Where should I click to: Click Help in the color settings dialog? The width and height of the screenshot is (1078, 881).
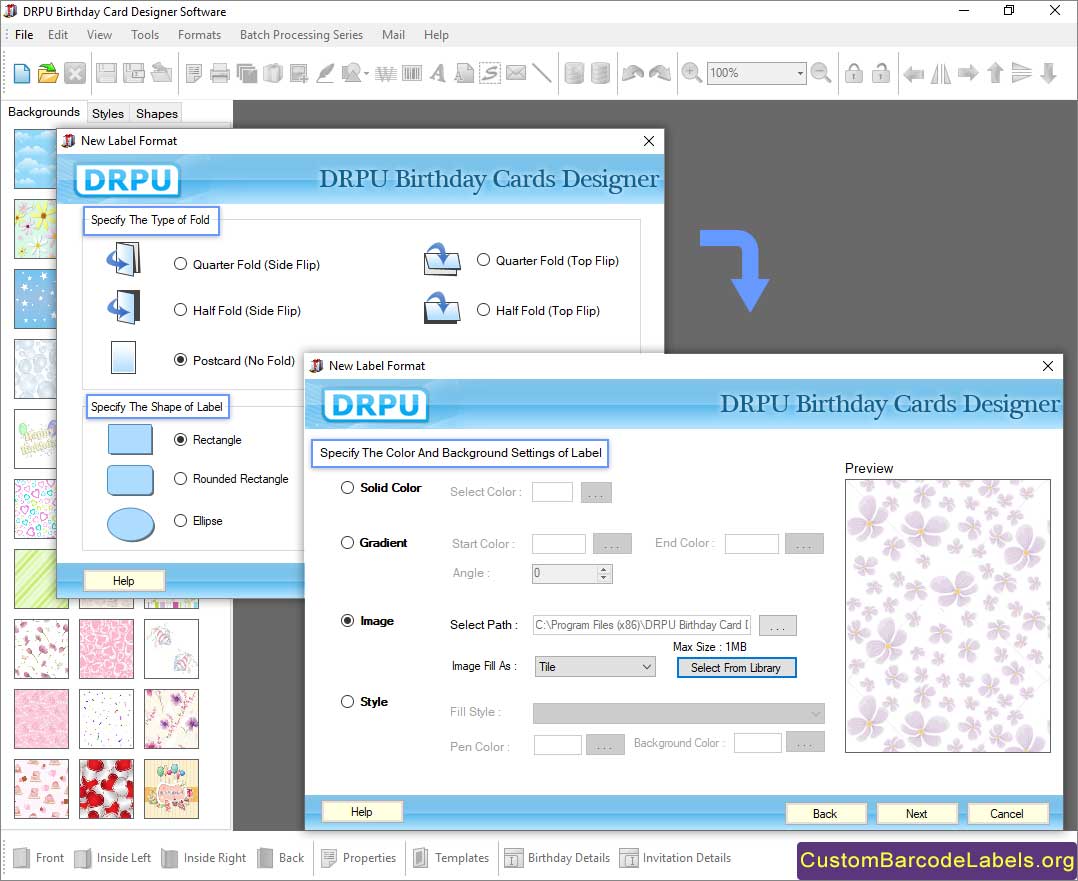point(362,812)
